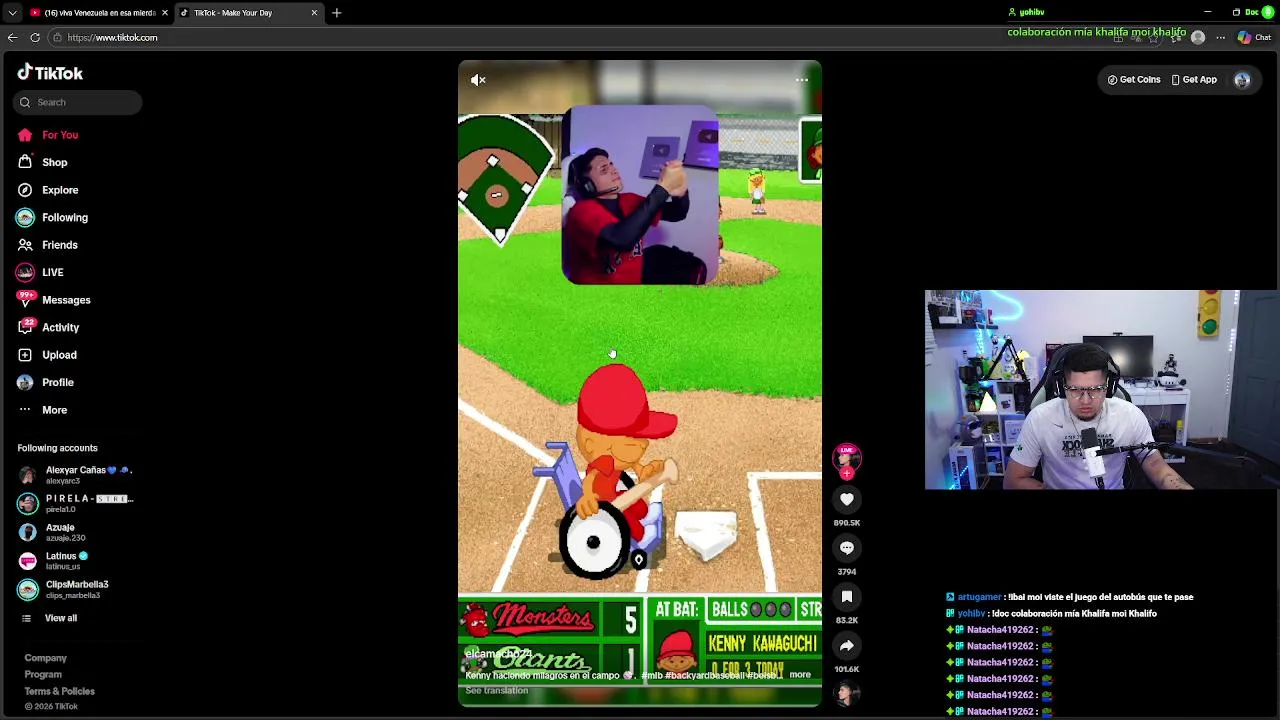Open the TikTok logo home link

pyautogui.click(x=50, y=73)
